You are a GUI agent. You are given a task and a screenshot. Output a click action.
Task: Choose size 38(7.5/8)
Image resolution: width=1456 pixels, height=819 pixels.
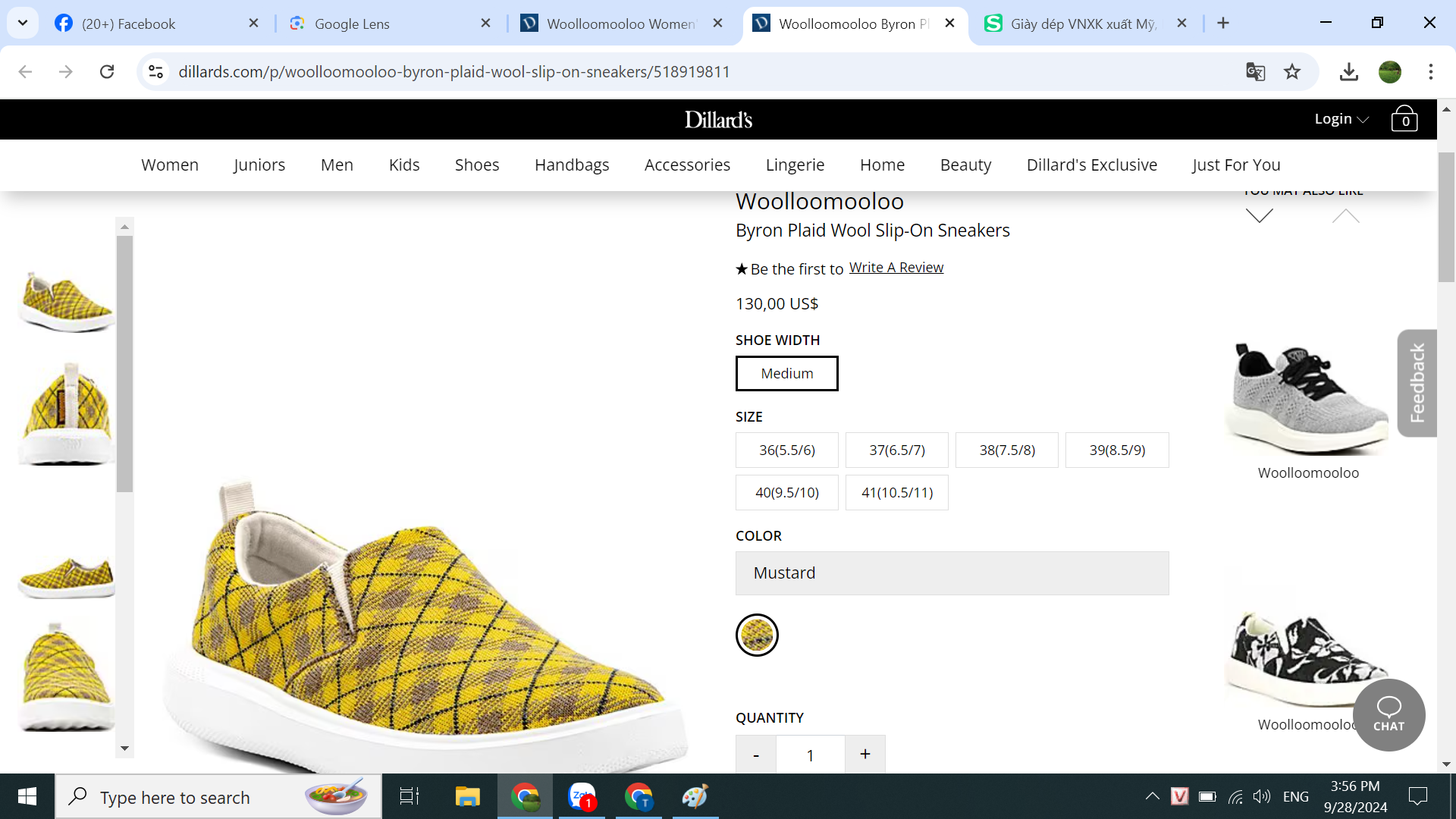coord(1006,450)
